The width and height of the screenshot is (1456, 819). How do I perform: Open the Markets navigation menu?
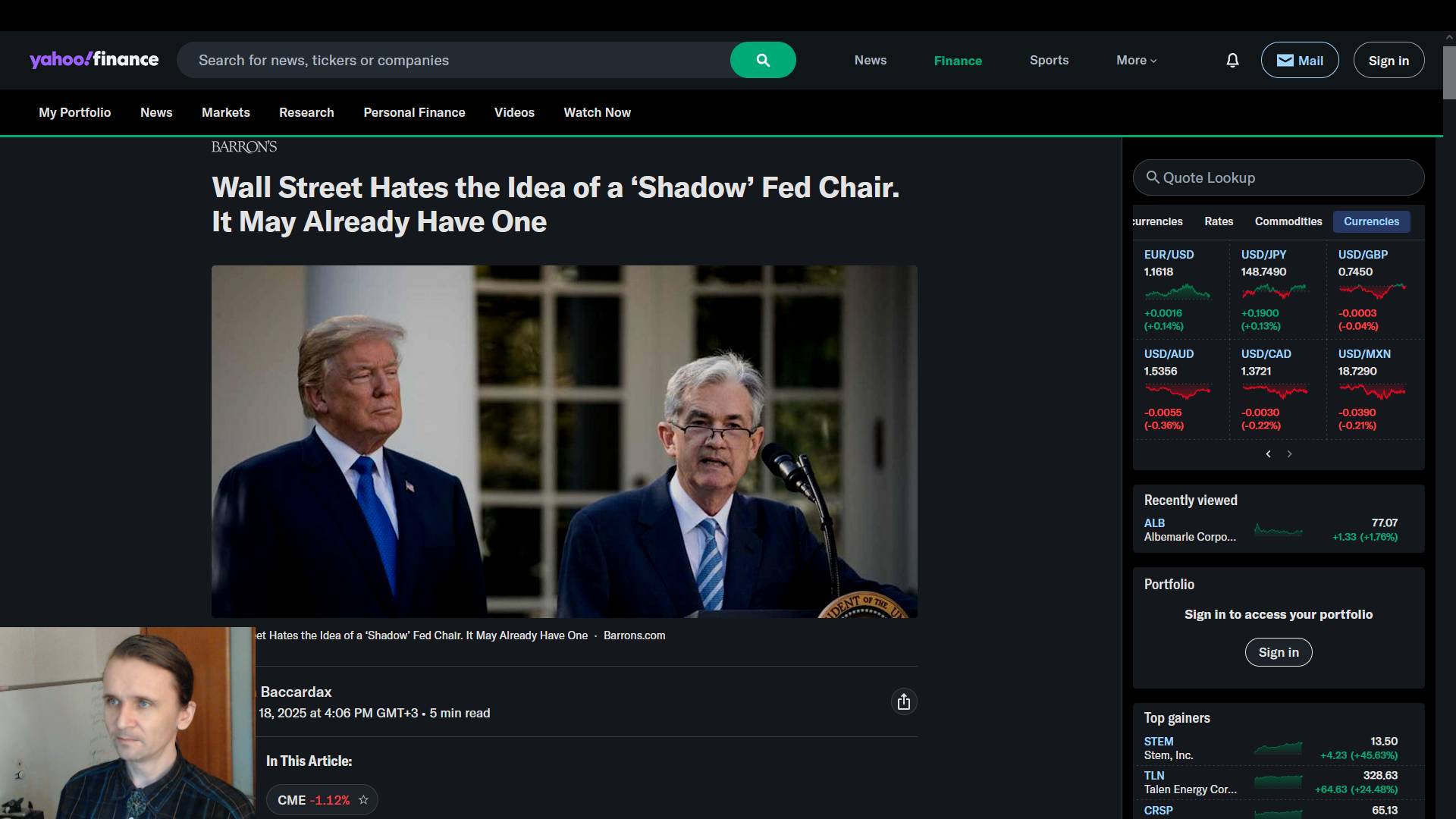coord(226,112)
